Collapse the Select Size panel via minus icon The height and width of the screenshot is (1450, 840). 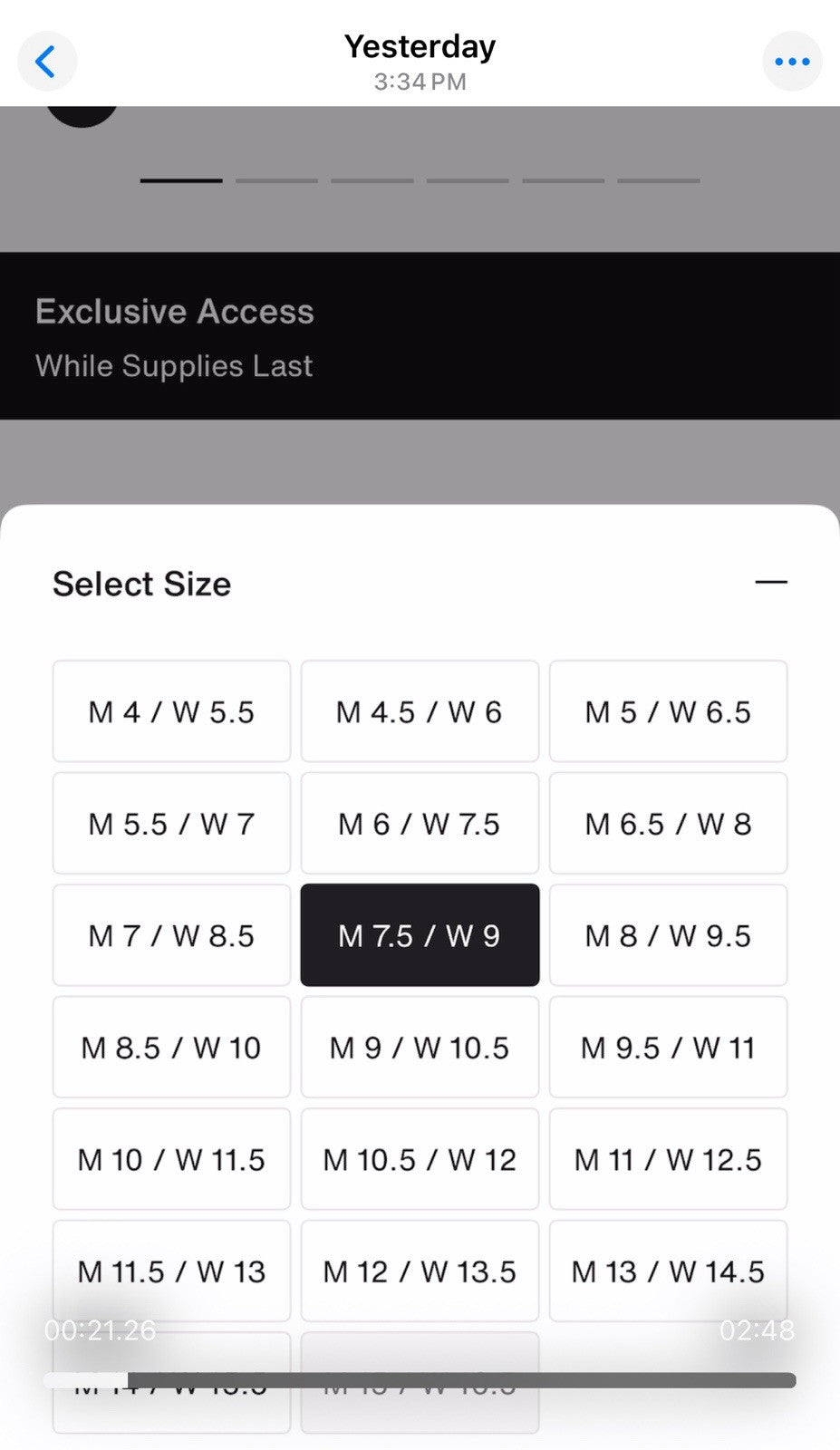(x=771, y=582)
